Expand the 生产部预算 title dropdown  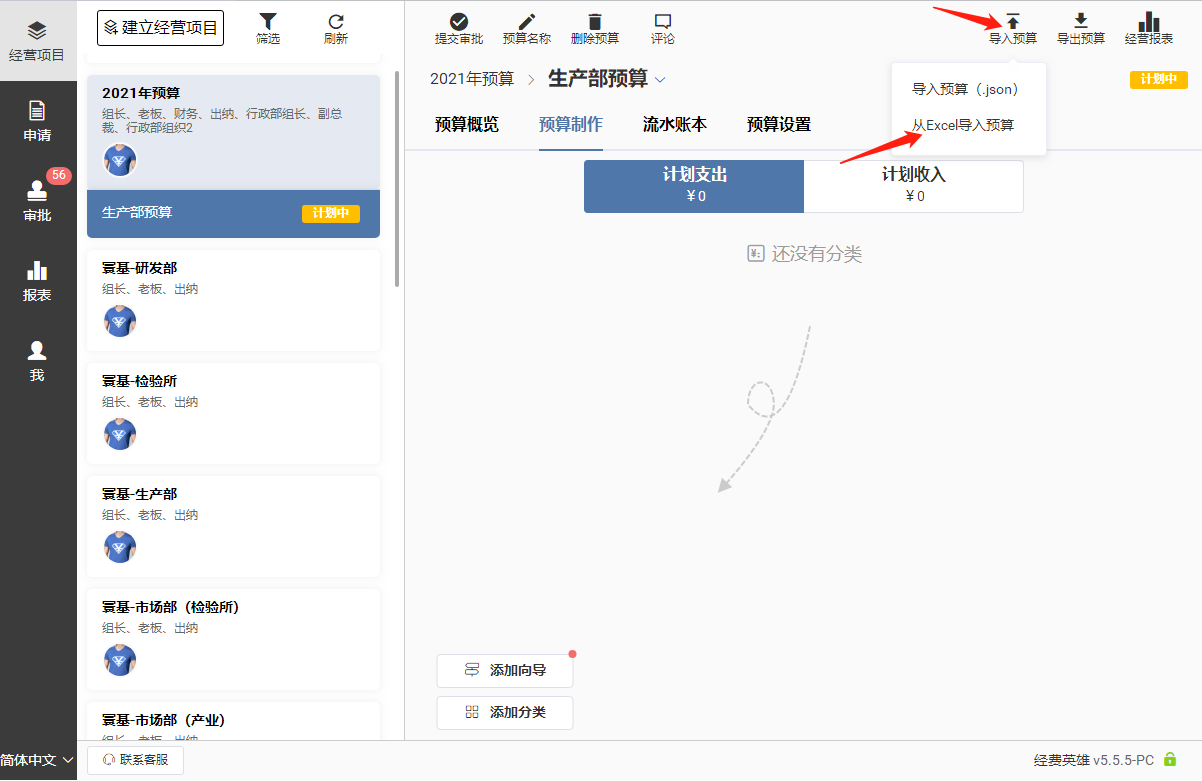(660, 79)
